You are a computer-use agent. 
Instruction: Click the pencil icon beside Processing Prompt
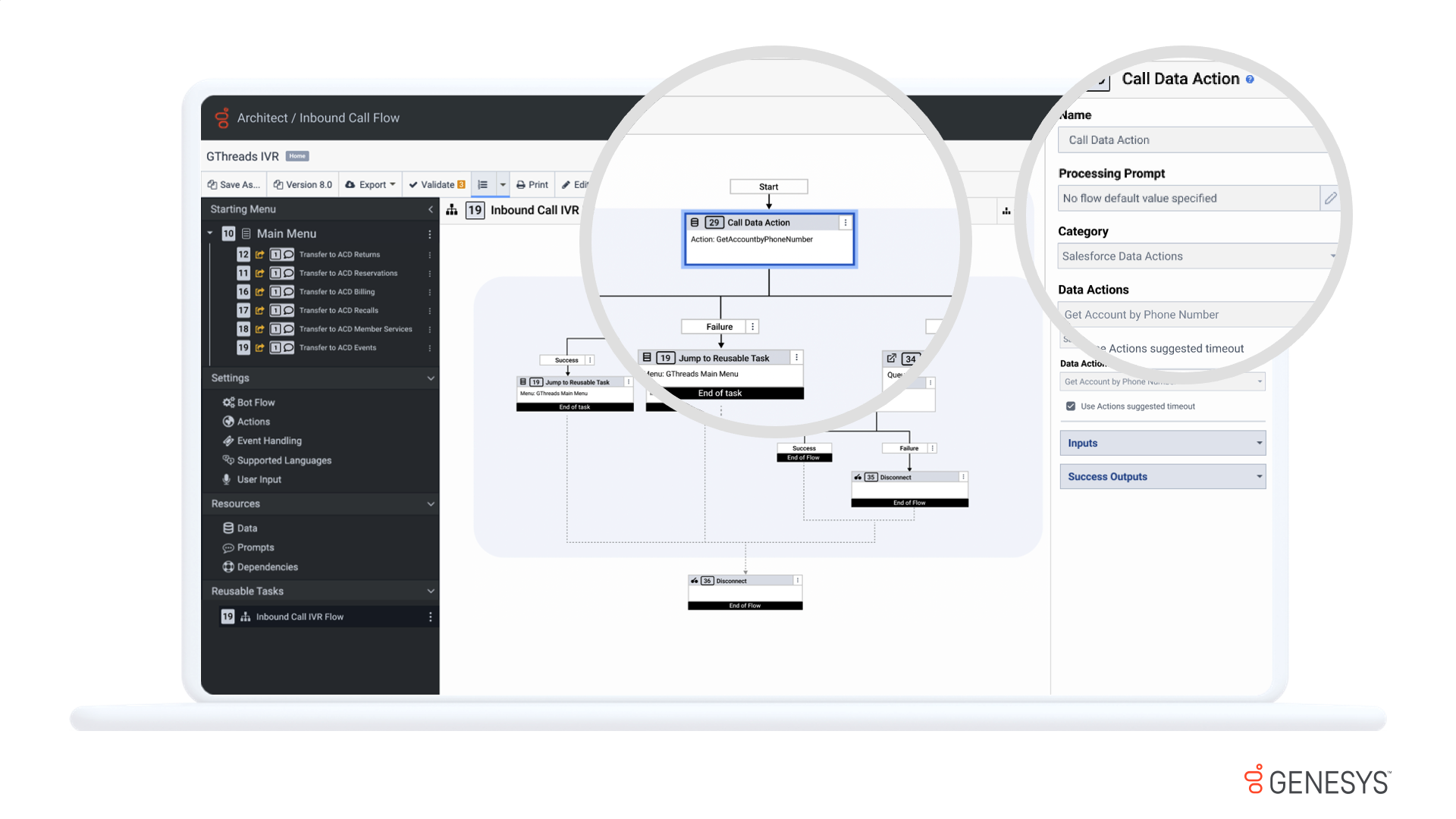tap(1331, 198)
